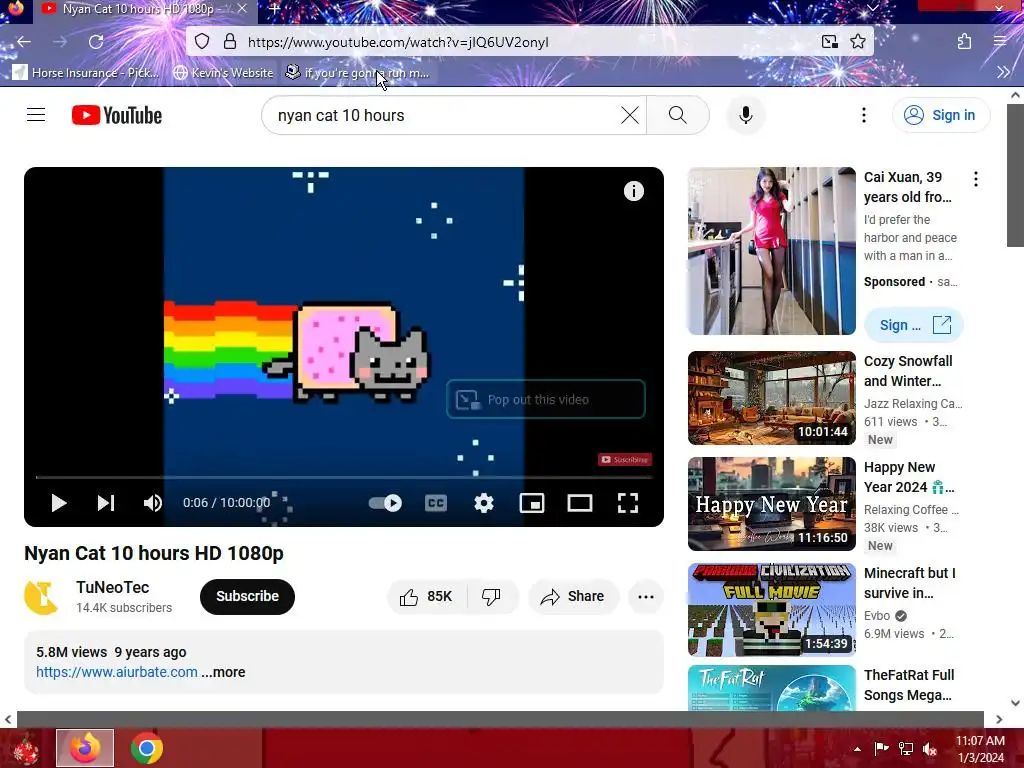Screen dimensions: 1024x768
Task: Enter full screen mode
Action: (x=628, y=503)
